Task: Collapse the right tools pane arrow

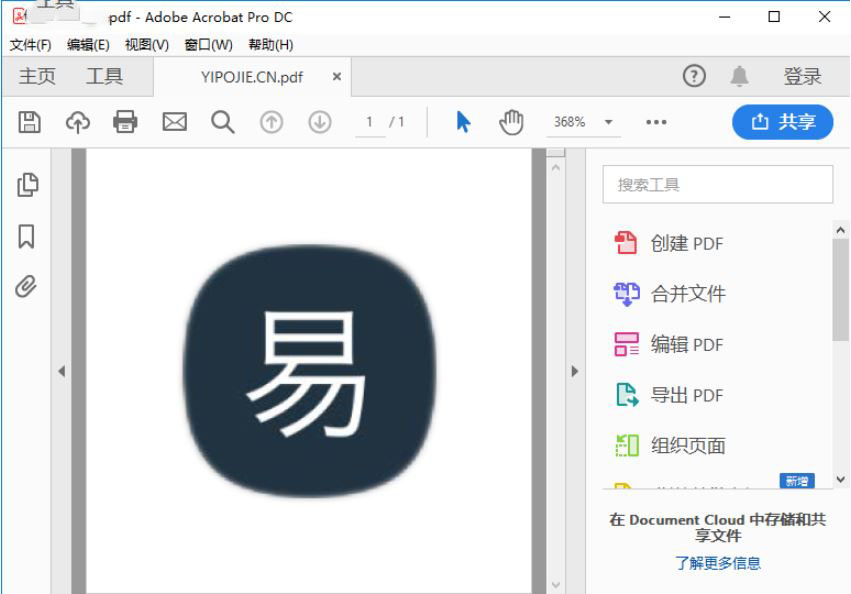Action: (x=574, y=371)
